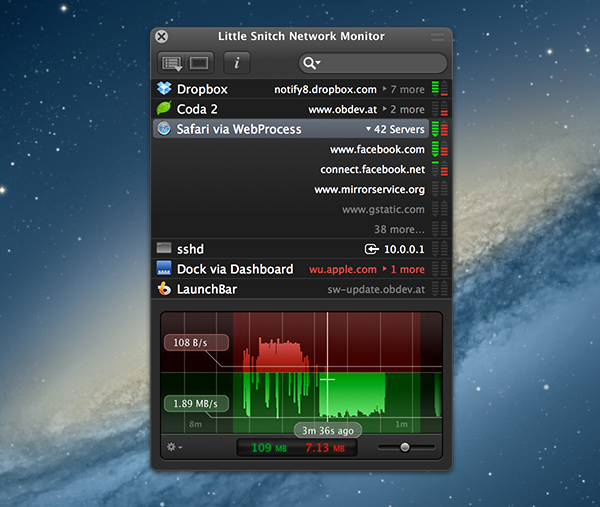Image resolution: width=600 pixels, height=507 pixels.
Task: Select sw-update.obdev.at server text
Action: pyautogui.click(x=376, y=289)
